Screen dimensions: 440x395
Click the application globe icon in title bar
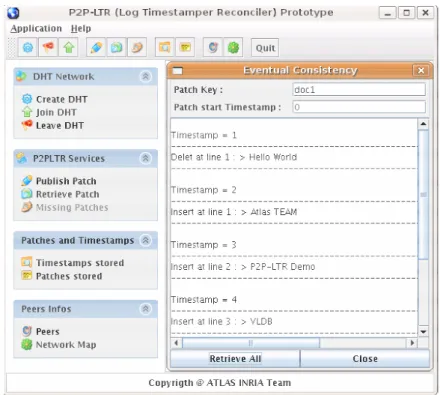(13, 13)
